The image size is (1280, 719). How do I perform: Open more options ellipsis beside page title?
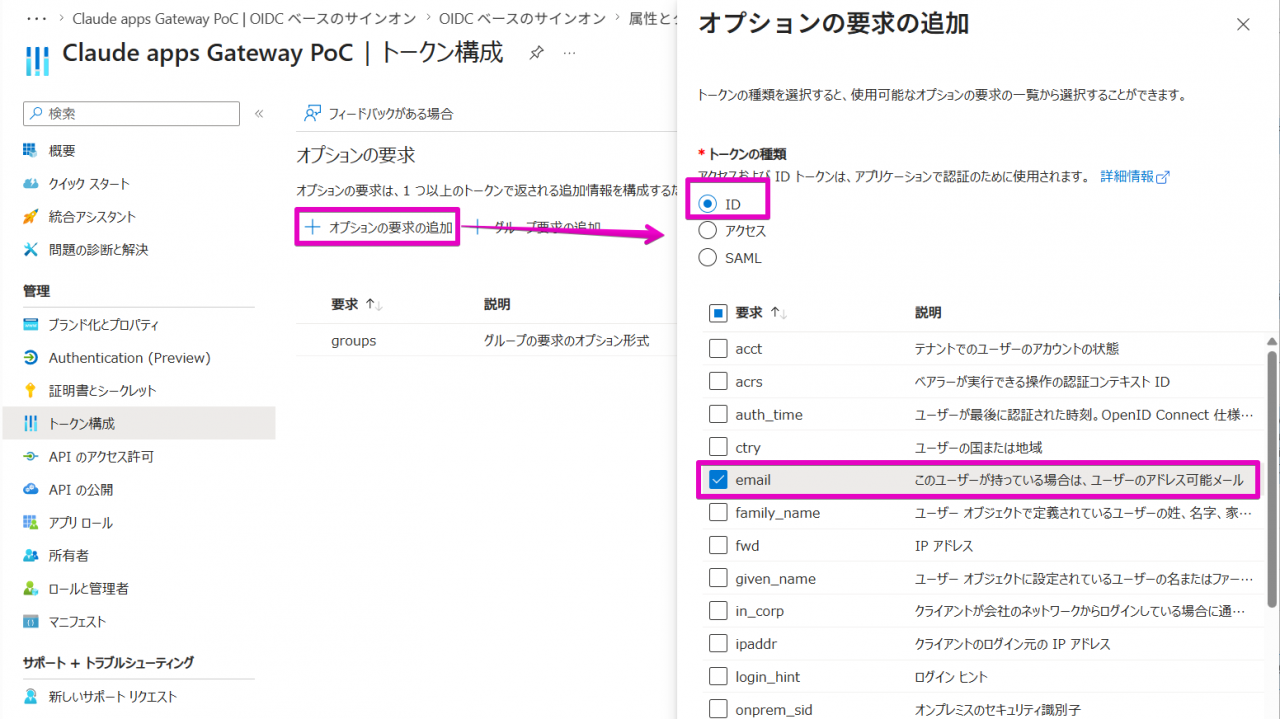click(569, 53)
